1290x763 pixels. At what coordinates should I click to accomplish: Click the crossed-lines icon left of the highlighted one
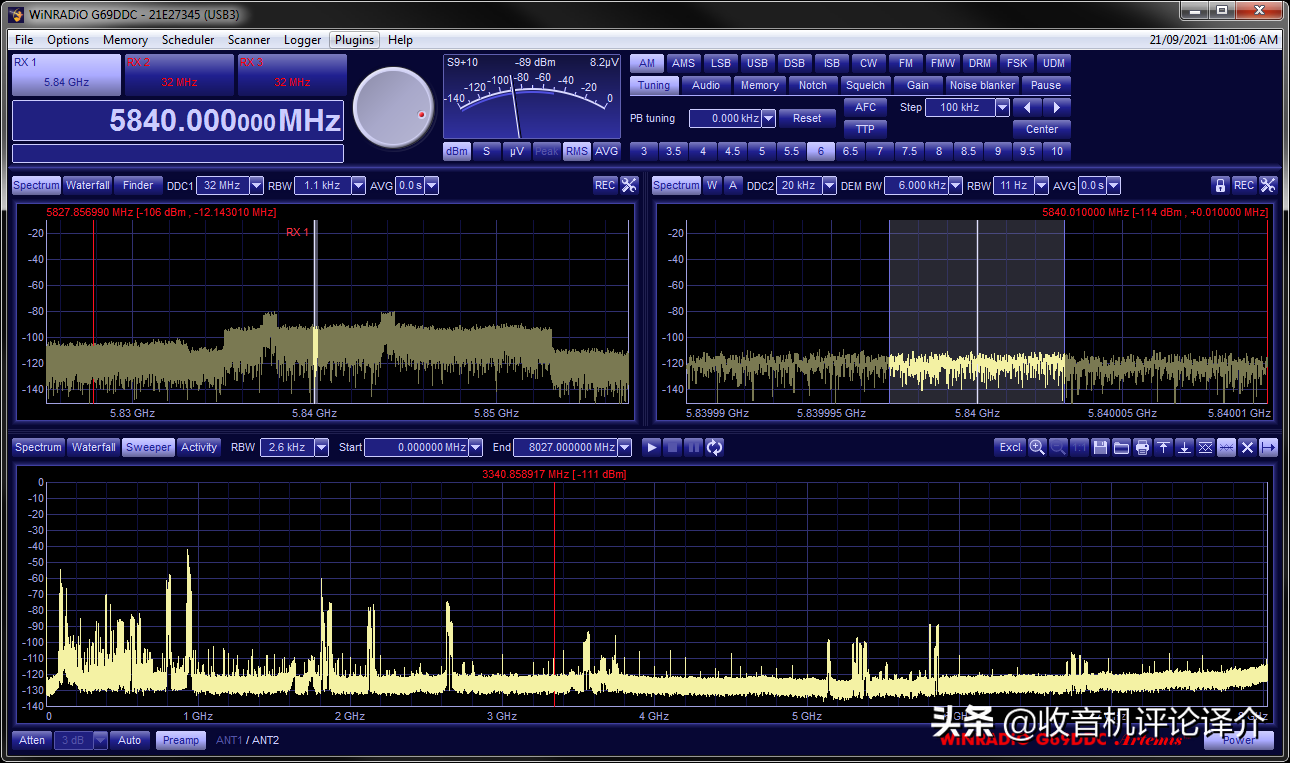click(x=1205, y=447)
